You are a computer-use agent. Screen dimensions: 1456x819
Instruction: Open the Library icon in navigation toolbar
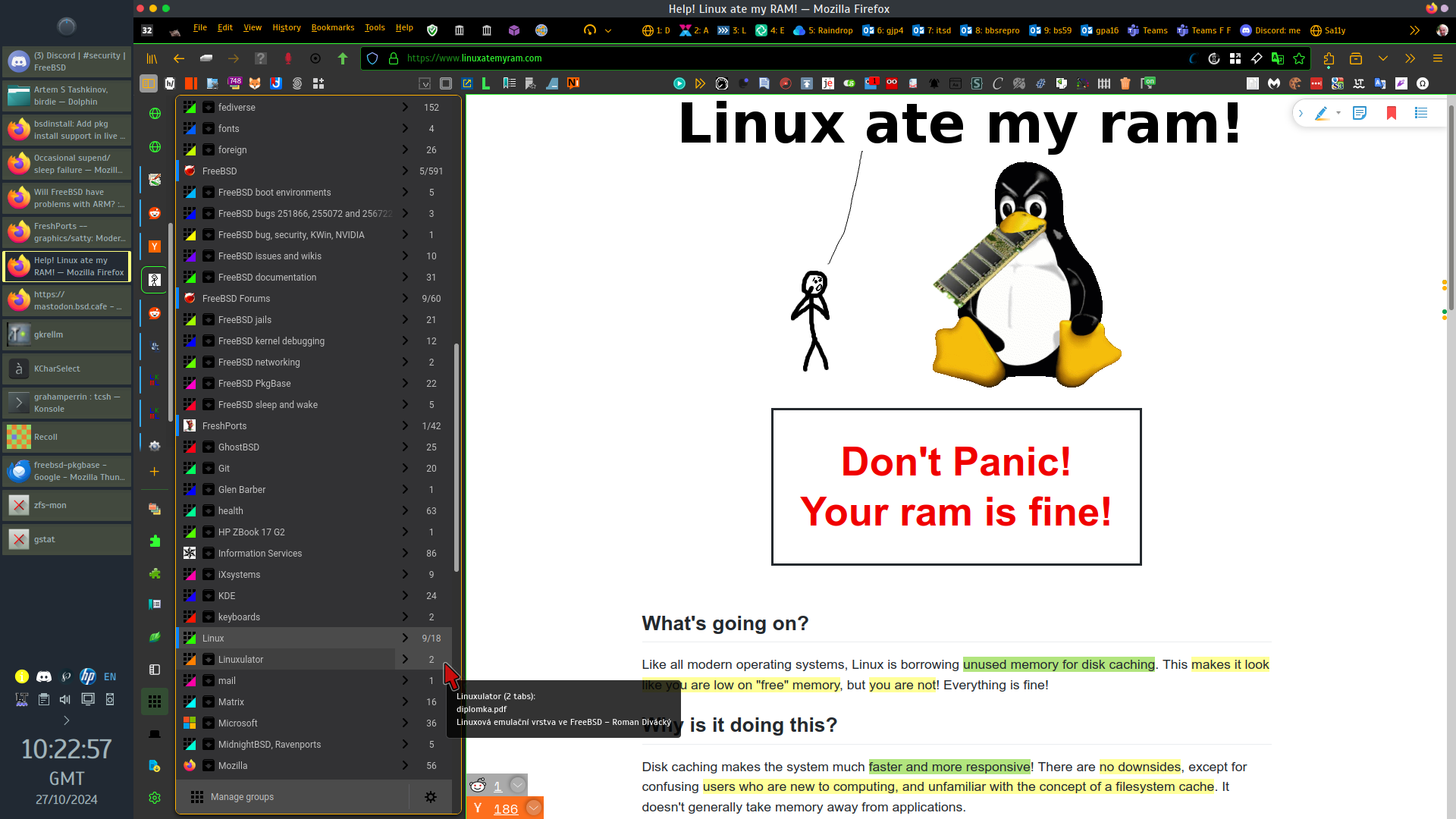[152, 58]
